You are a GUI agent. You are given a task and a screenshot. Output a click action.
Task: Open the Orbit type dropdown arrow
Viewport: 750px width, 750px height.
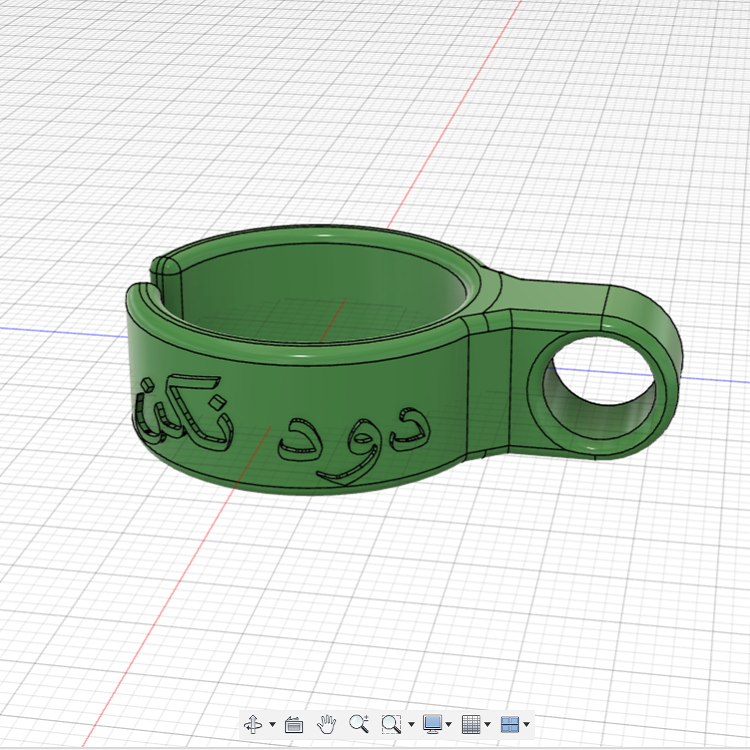point(273,725)
